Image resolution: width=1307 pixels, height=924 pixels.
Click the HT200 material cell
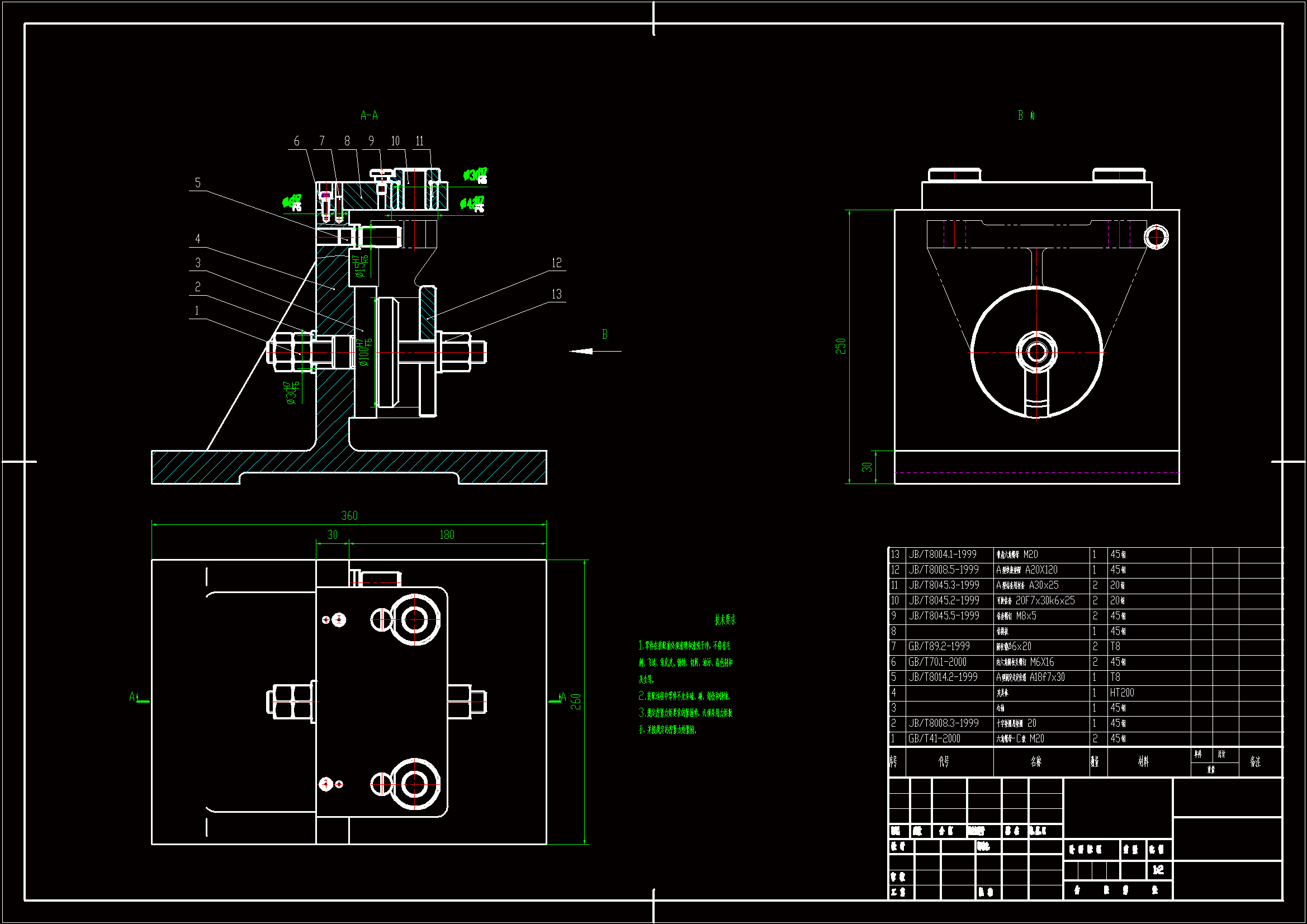(x=1121, y=693)
